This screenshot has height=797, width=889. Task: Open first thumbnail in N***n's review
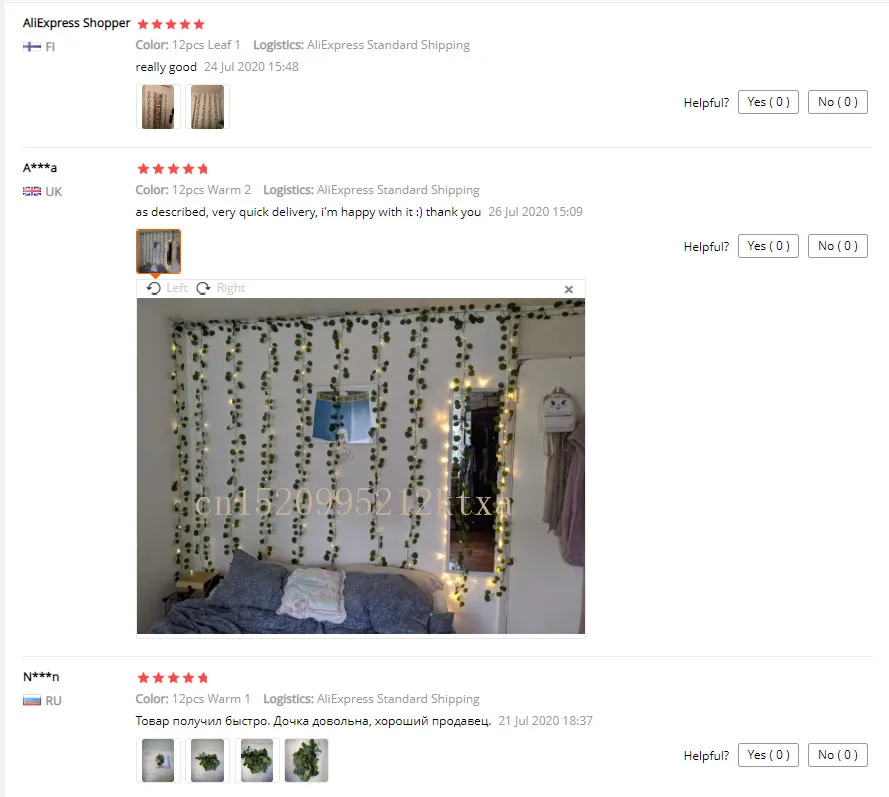tap(158, 760)
